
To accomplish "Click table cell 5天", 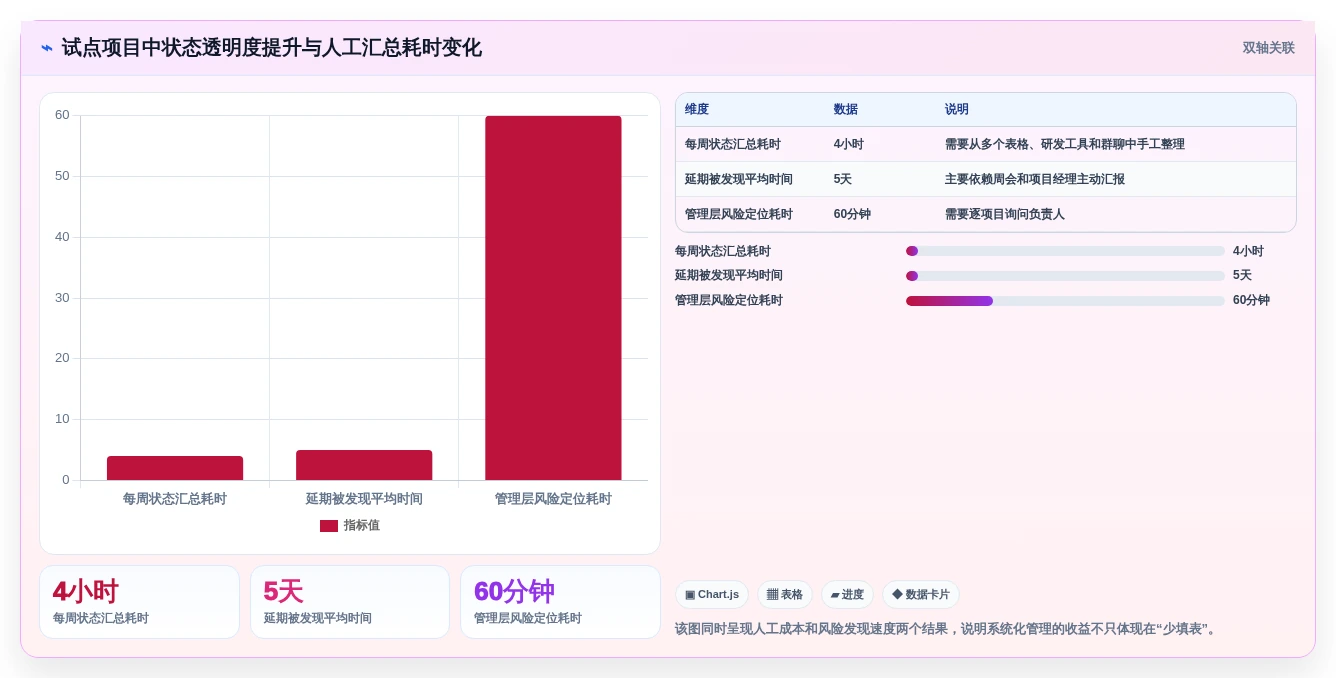I will pos(843,180).
